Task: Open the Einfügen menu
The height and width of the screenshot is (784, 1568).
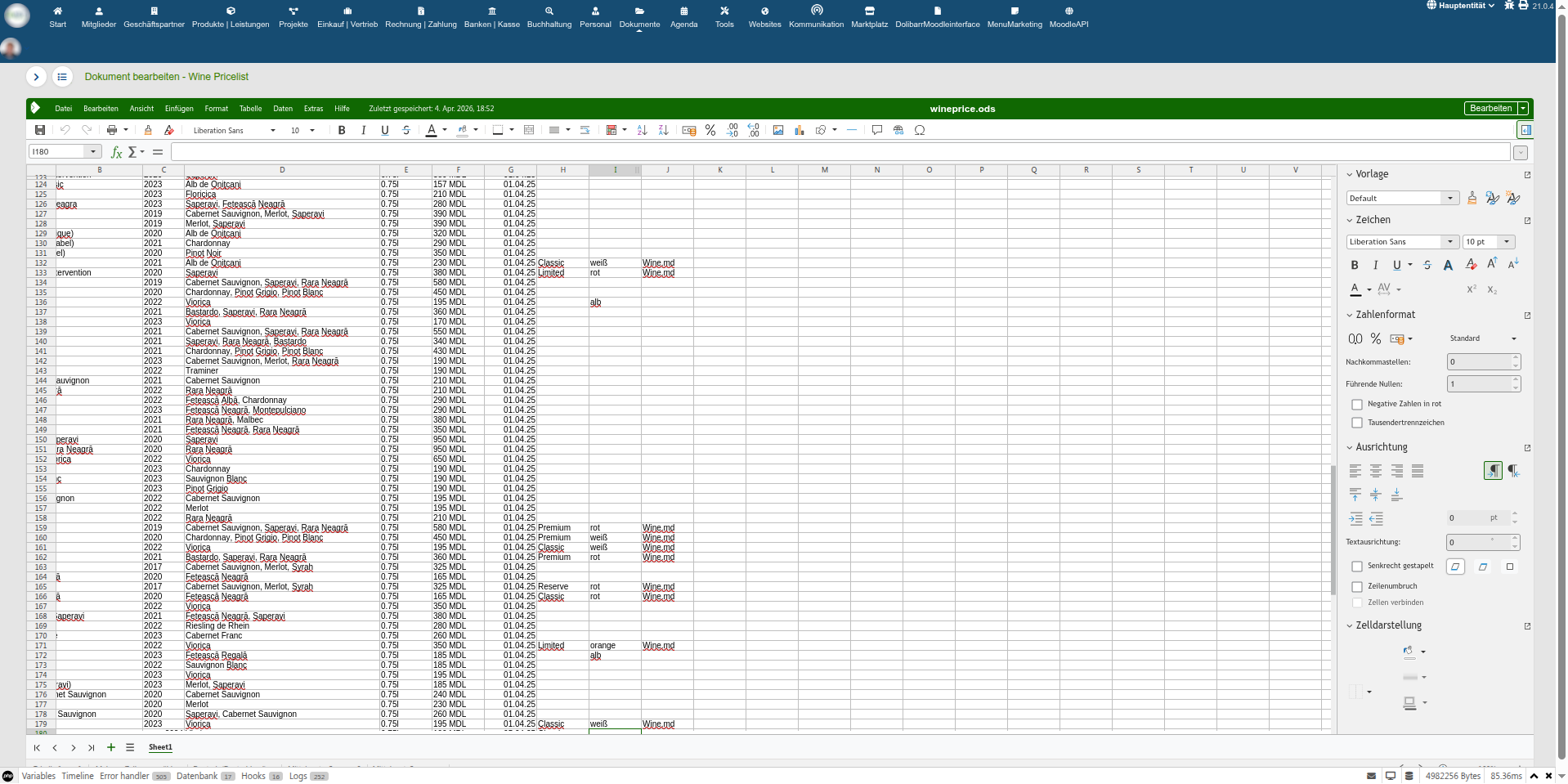Action: pos(179,109)
